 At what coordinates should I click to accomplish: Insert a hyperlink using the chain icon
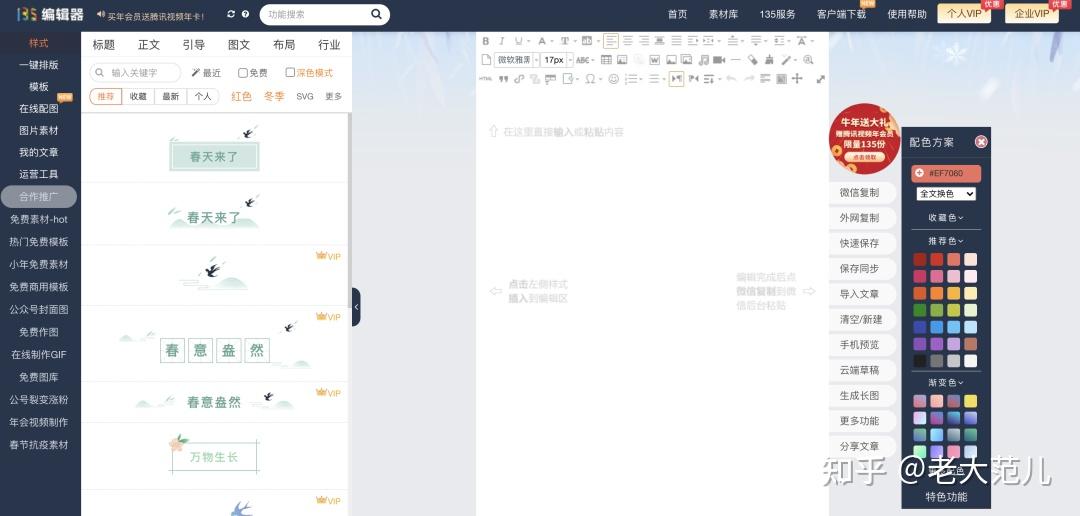(x=519, y=79)
